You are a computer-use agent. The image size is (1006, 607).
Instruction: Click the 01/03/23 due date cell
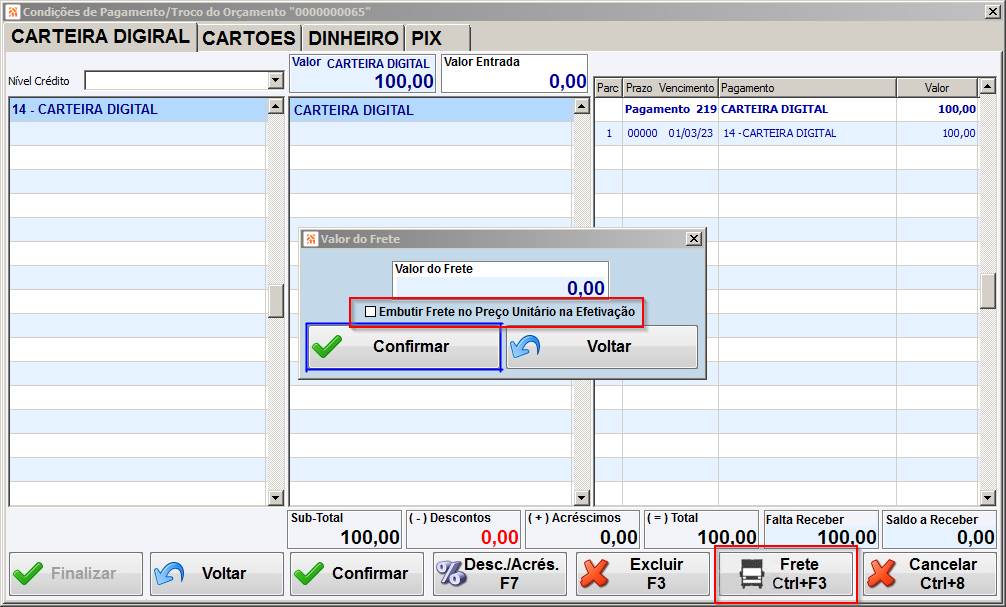click(690, 133)
